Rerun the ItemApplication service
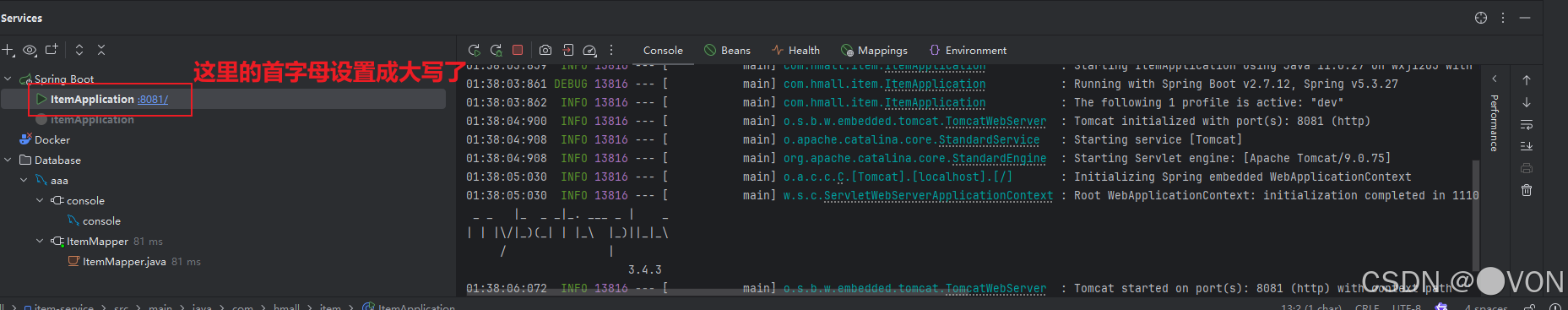This screenshot has width=1568, height=310. (474, 50)
